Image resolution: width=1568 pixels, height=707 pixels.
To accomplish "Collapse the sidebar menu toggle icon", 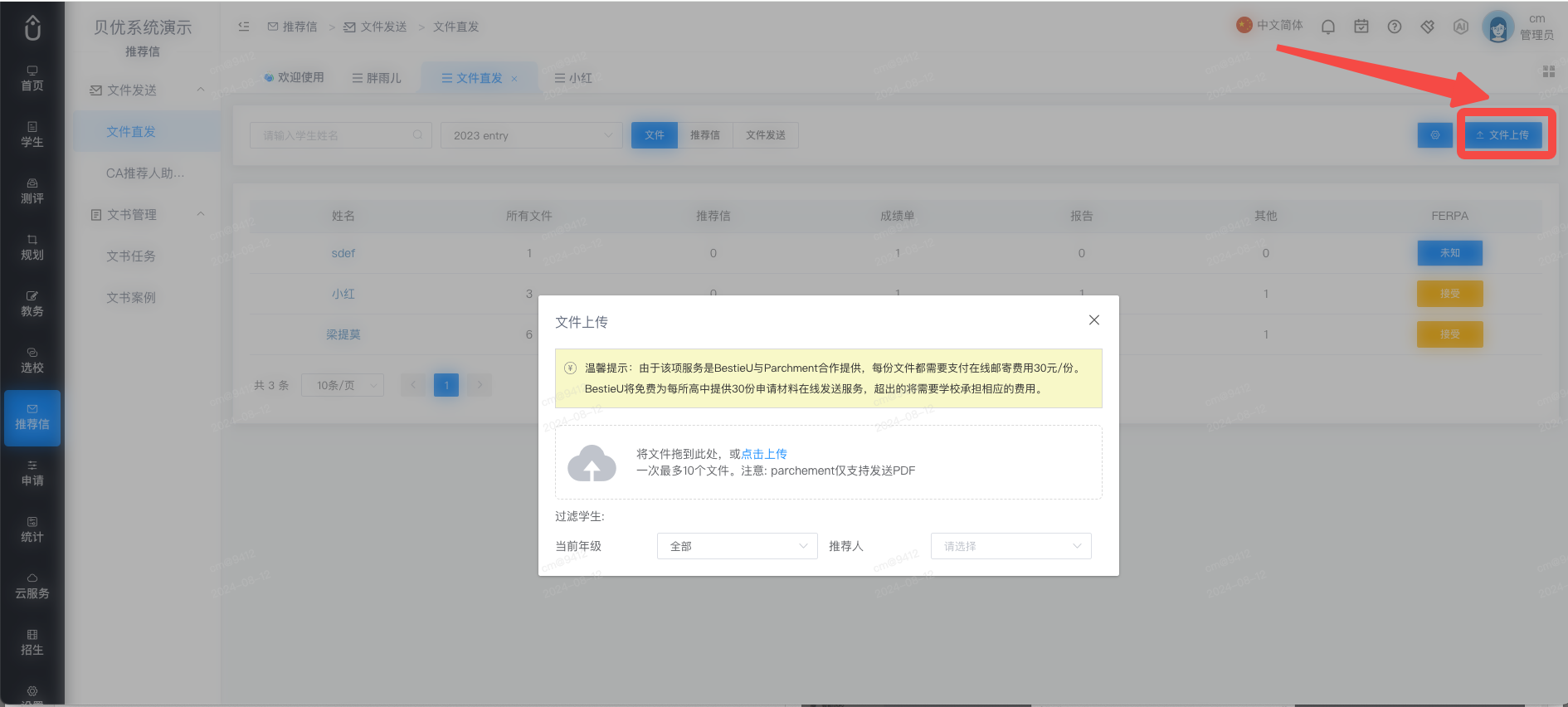I will (x=244, y=27).
